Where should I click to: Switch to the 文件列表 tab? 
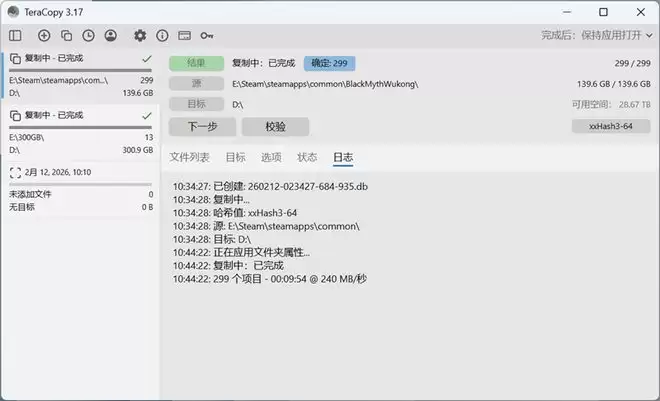[x=189, y=157]
